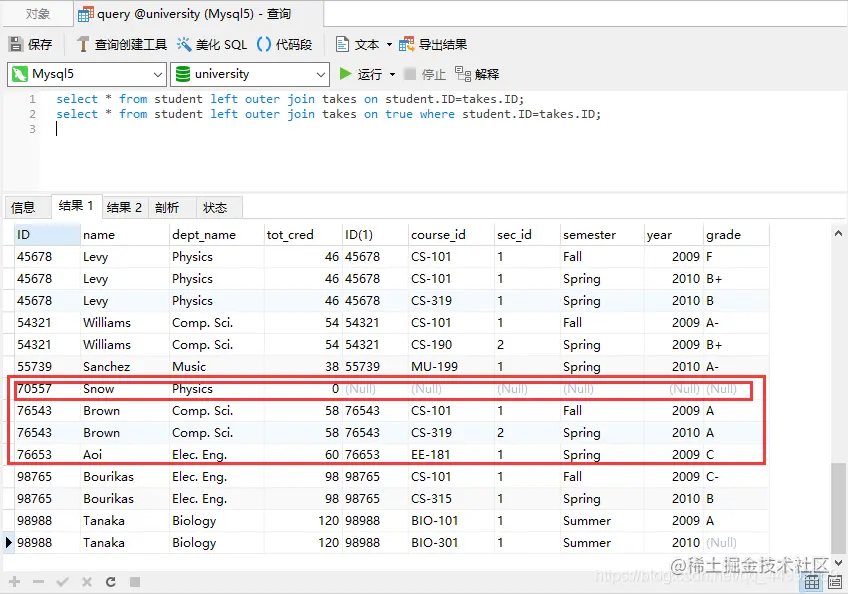
Task: Click the Explain (解释) icon
Action: click(x=463, y=74)
